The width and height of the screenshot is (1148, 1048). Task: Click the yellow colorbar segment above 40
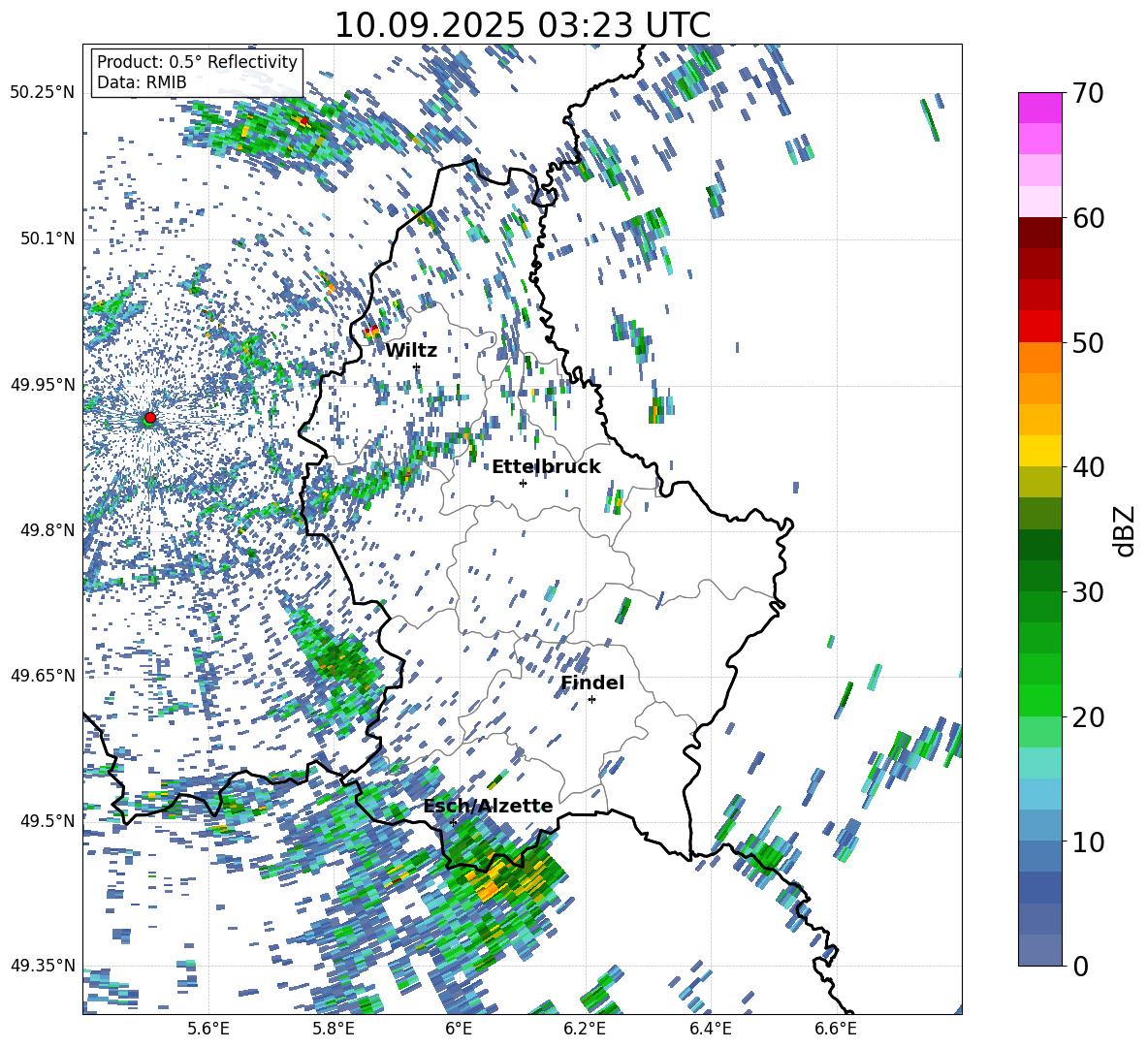point(1040,451)
